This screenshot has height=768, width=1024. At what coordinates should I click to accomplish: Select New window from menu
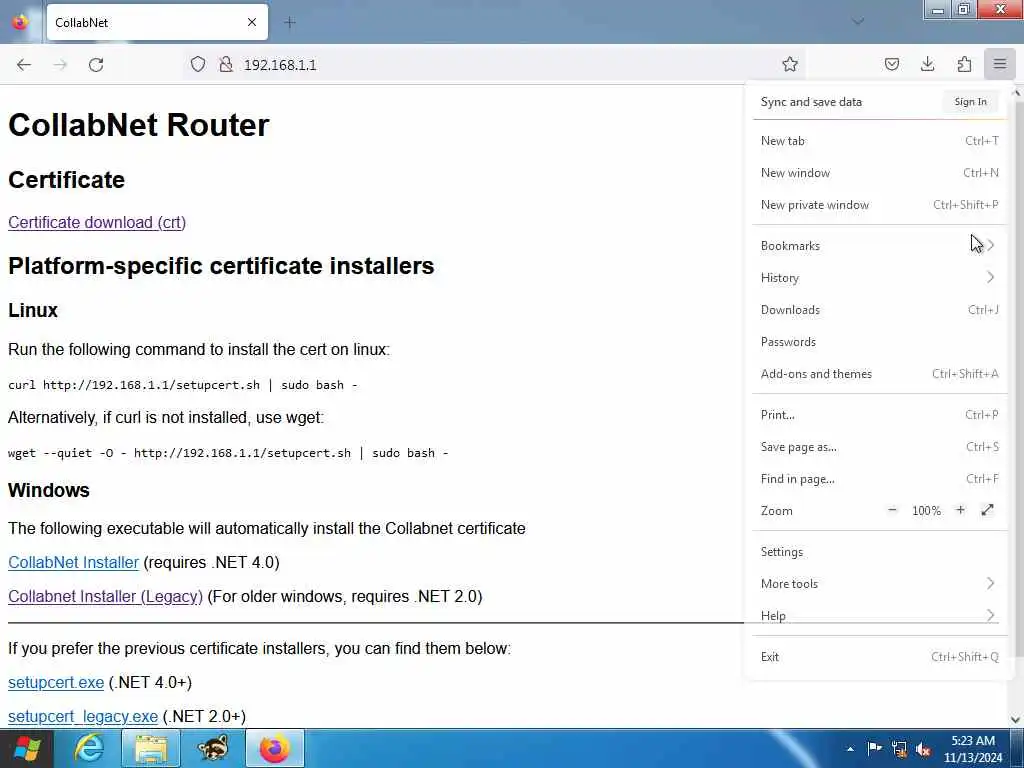coord(879,172)
